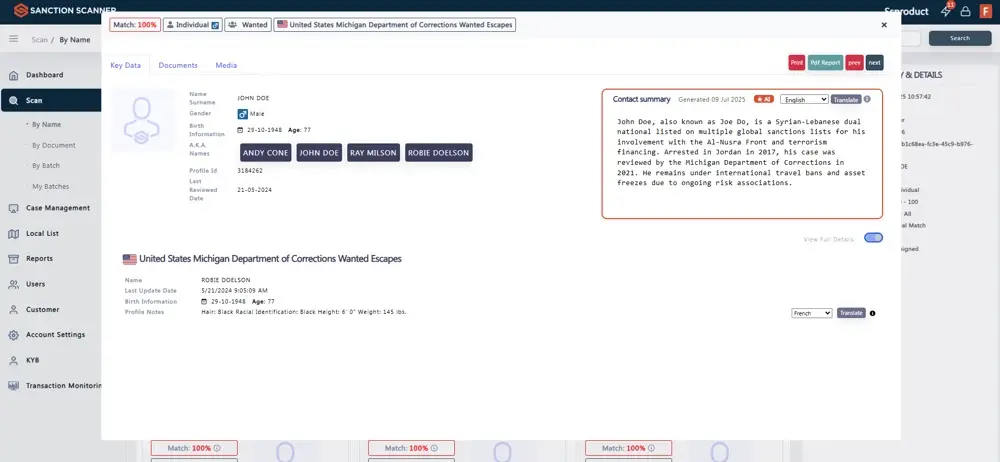Close the profile details dialog
The height and width of the screenshot is (462, 1000).
tap(883, 24)
